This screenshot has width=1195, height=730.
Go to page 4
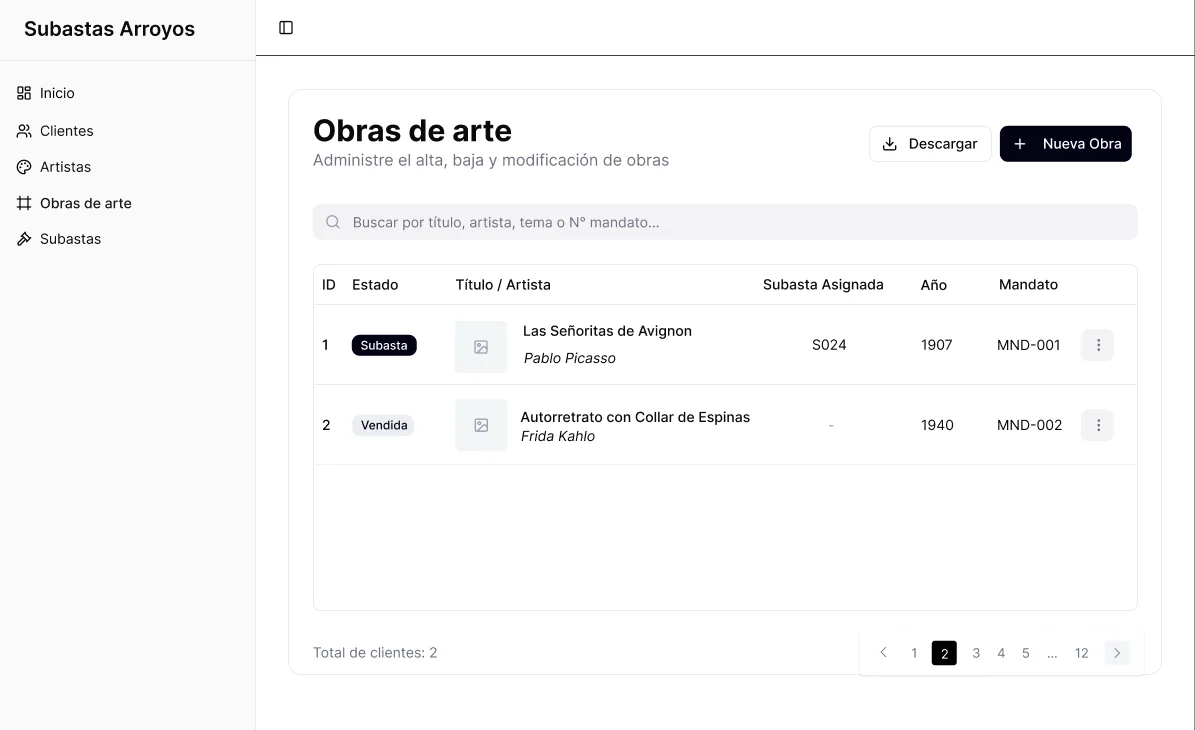[x=1001, y=653]
